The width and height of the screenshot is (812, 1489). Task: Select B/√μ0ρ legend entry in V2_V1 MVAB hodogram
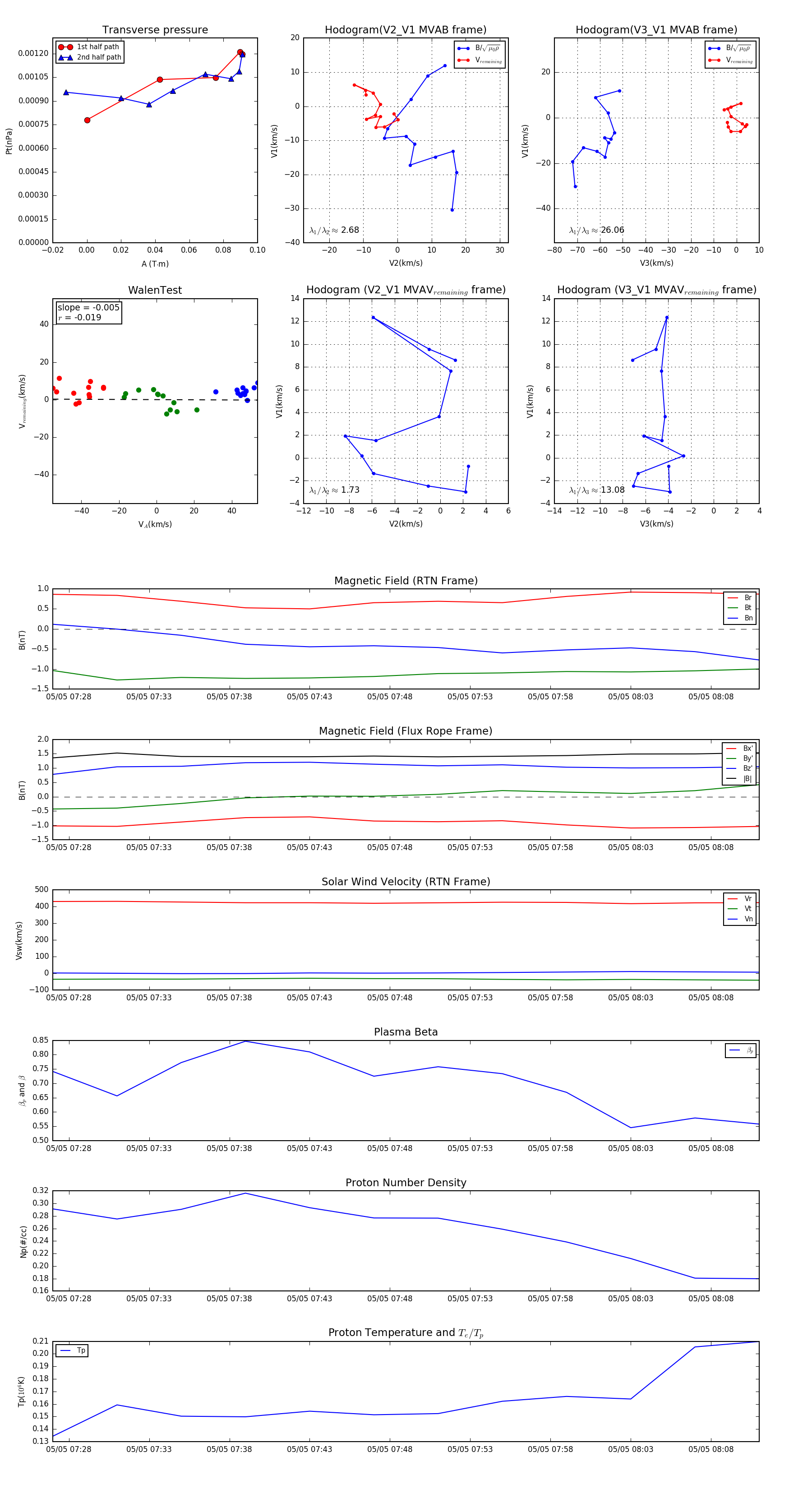480,49
